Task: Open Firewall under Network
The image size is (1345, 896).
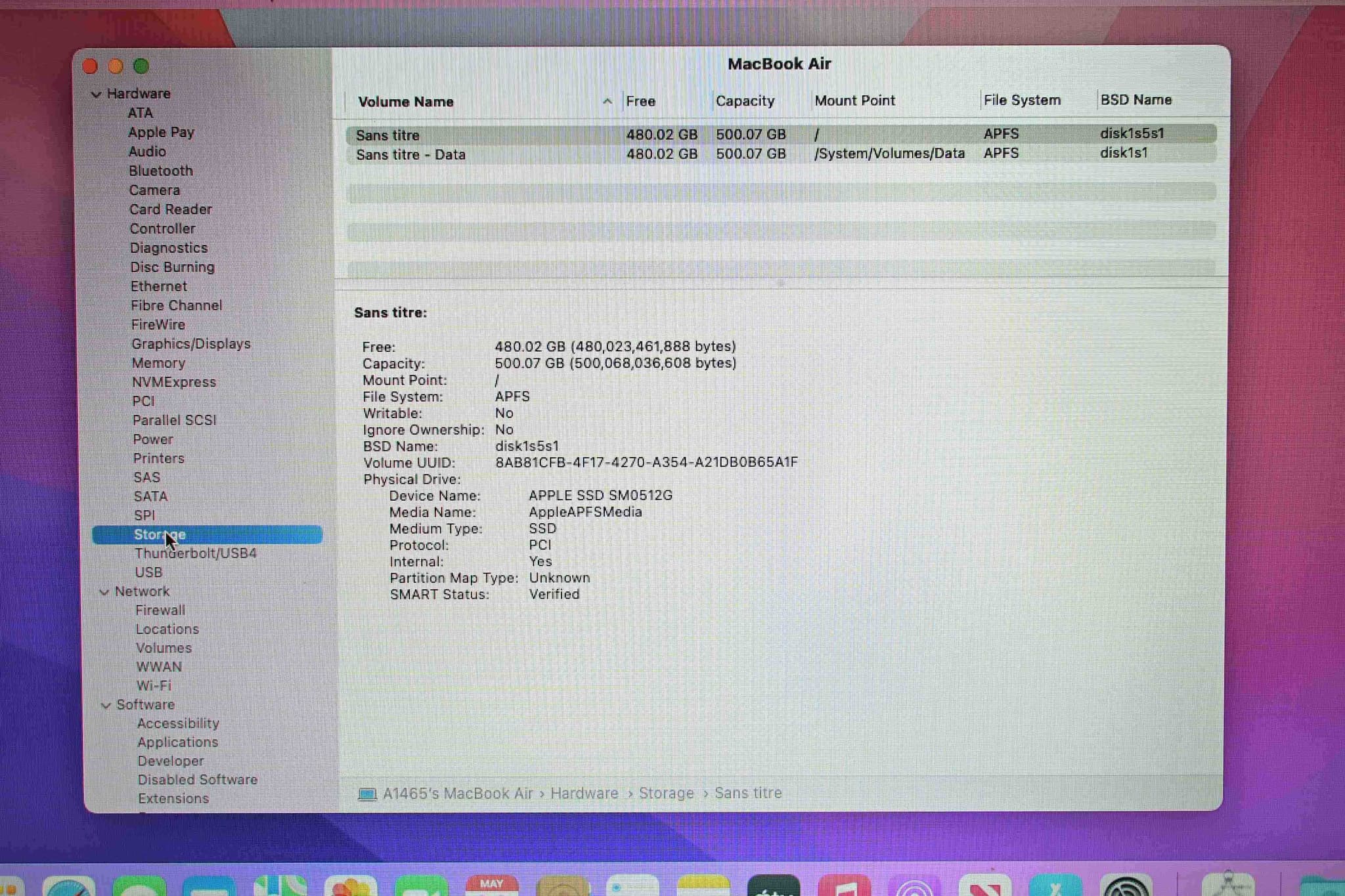Action: point(160,610)
